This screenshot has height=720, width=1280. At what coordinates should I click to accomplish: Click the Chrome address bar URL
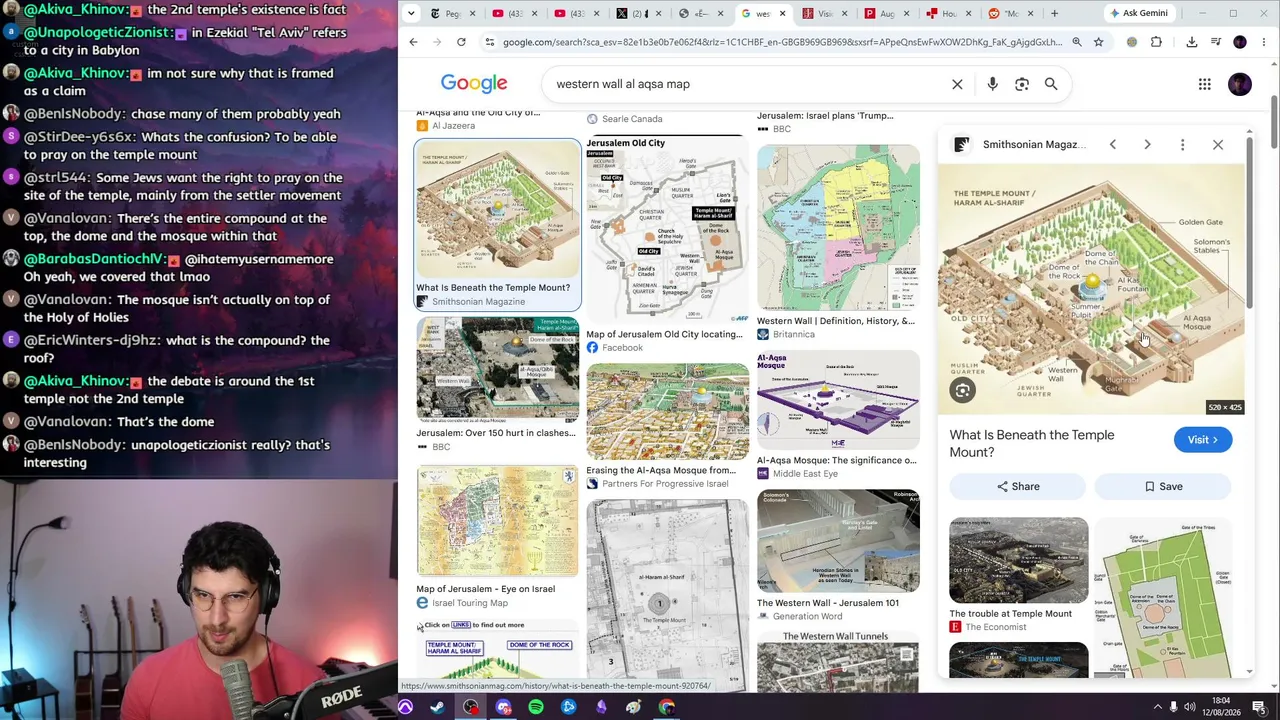point(782,42)
